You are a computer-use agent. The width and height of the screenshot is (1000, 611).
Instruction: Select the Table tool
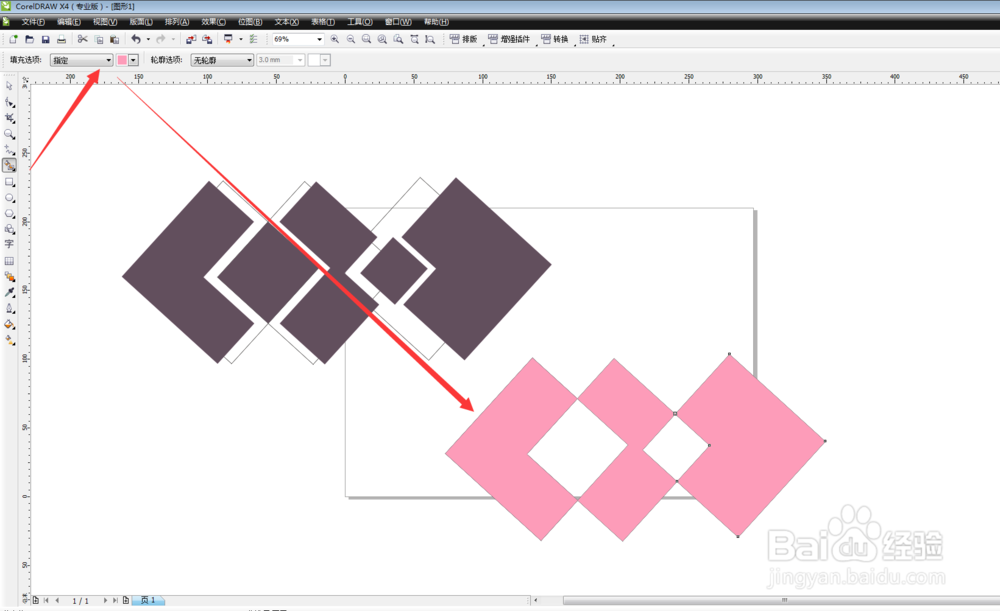(x=9, y=261)
